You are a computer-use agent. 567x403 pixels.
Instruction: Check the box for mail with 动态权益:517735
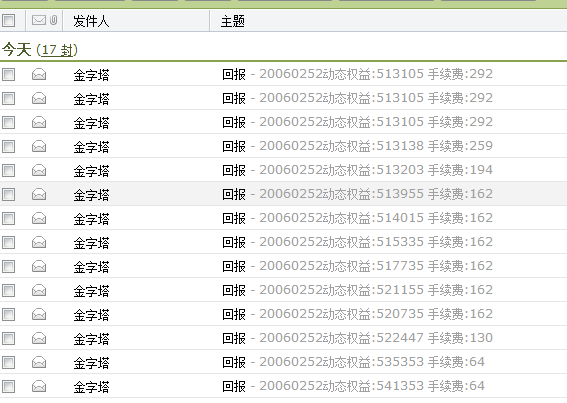8,266
